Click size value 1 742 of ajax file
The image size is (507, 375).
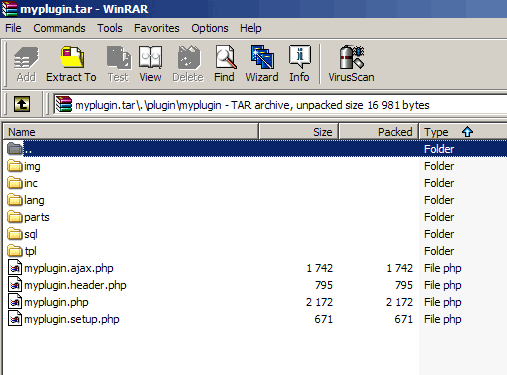pos(319,268)
